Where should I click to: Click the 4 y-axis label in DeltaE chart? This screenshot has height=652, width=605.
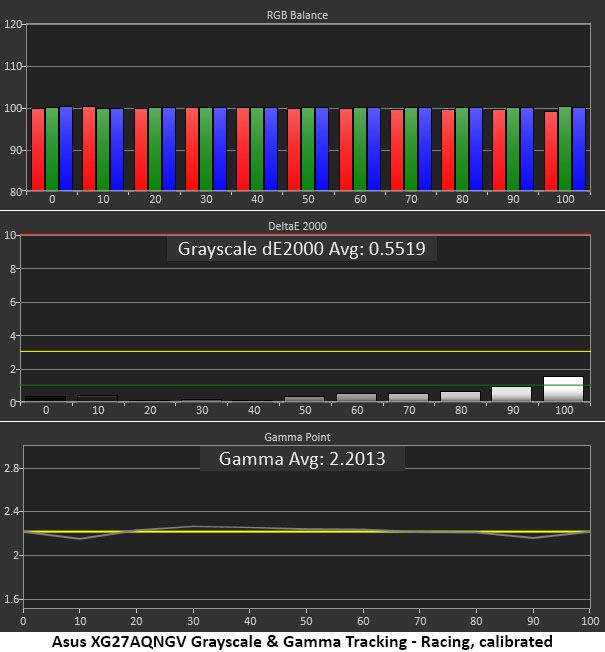click(x=13, y=336)
